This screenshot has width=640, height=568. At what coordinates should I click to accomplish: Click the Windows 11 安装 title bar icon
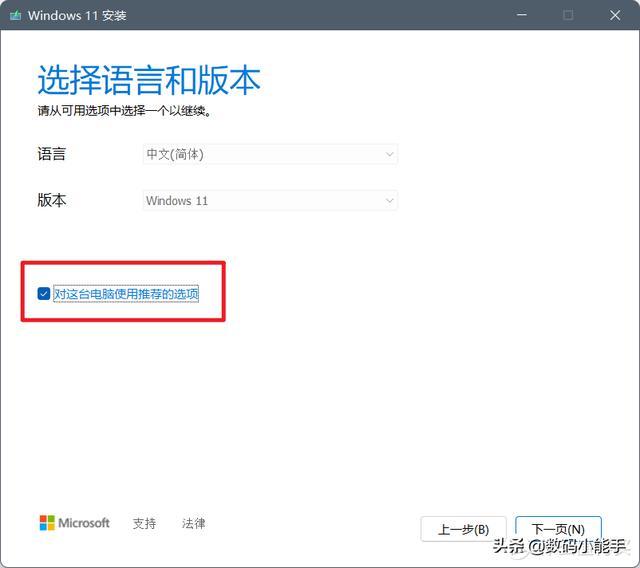16,16
